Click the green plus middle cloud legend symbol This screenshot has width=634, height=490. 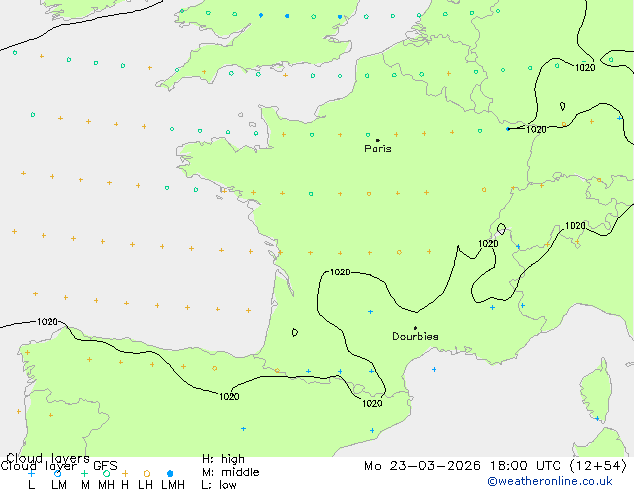coord(84,473)
